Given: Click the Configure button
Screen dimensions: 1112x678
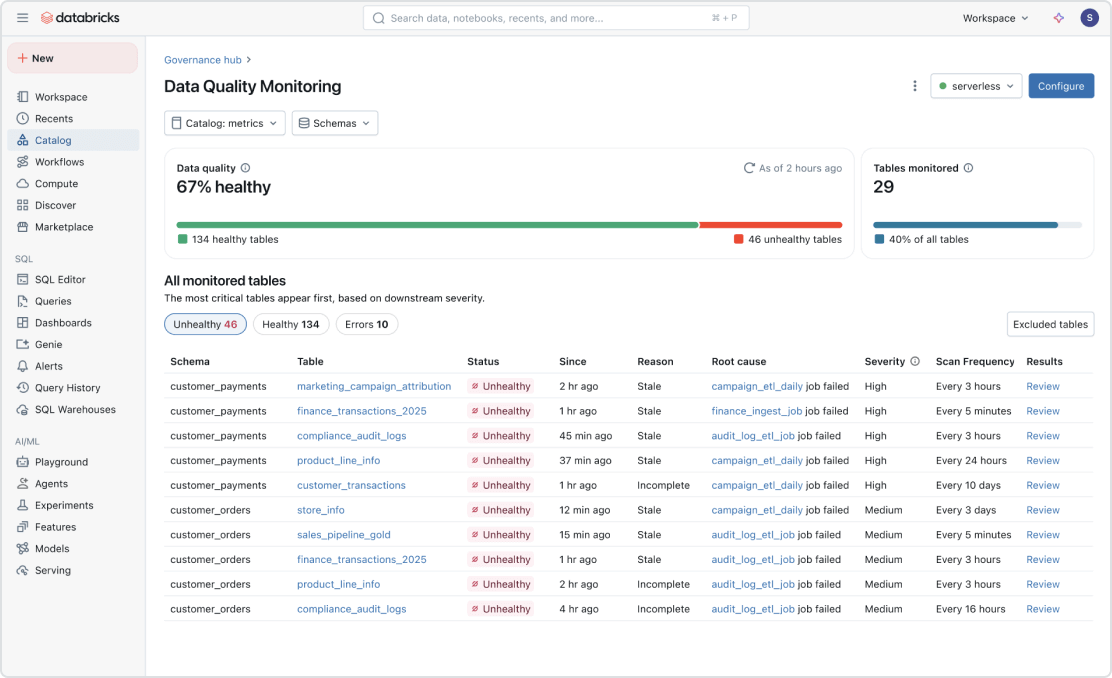Looking at the screenshot, I should 1061,86.
